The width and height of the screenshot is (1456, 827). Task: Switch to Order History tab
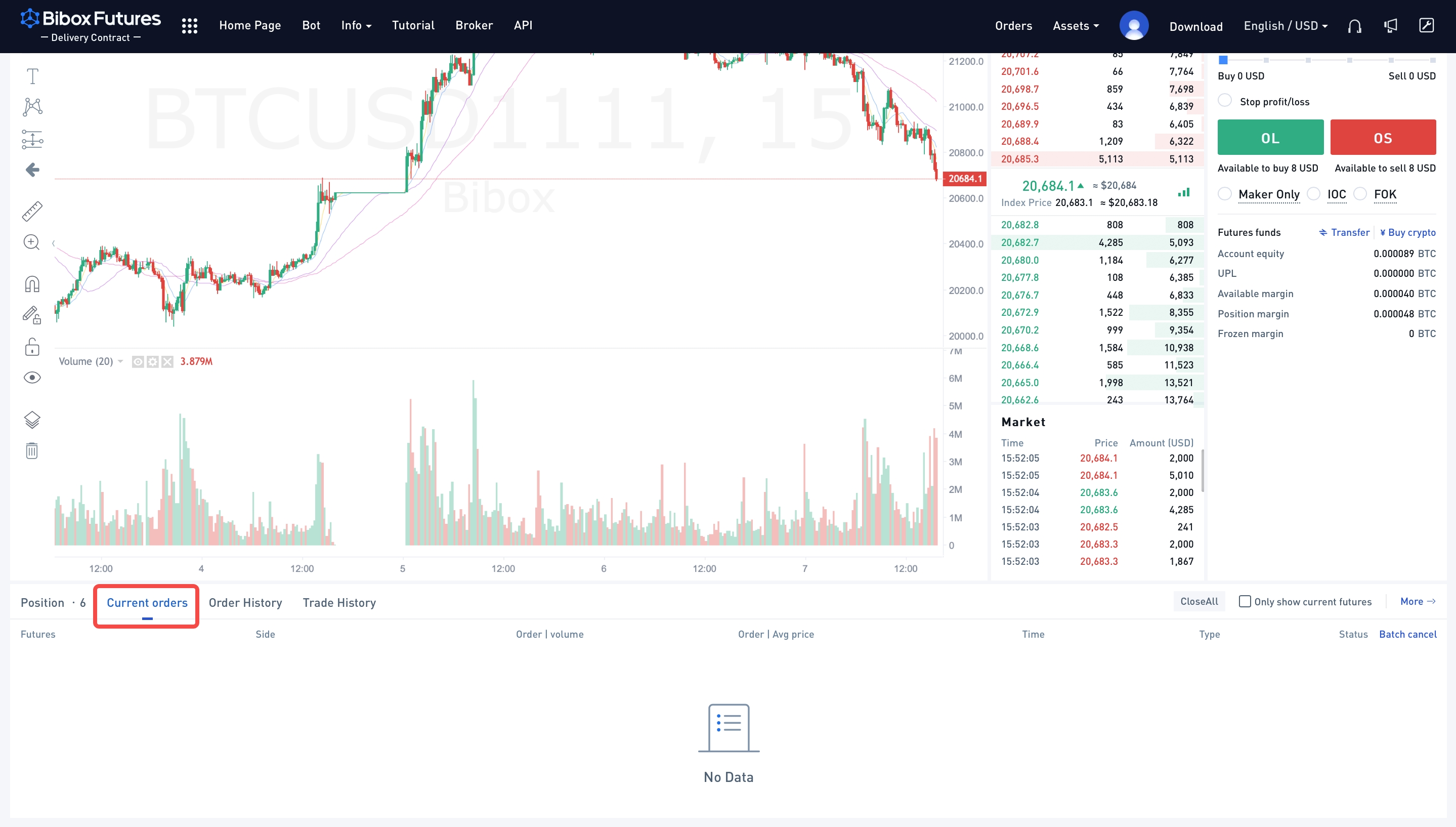click(x=245, y=603)
